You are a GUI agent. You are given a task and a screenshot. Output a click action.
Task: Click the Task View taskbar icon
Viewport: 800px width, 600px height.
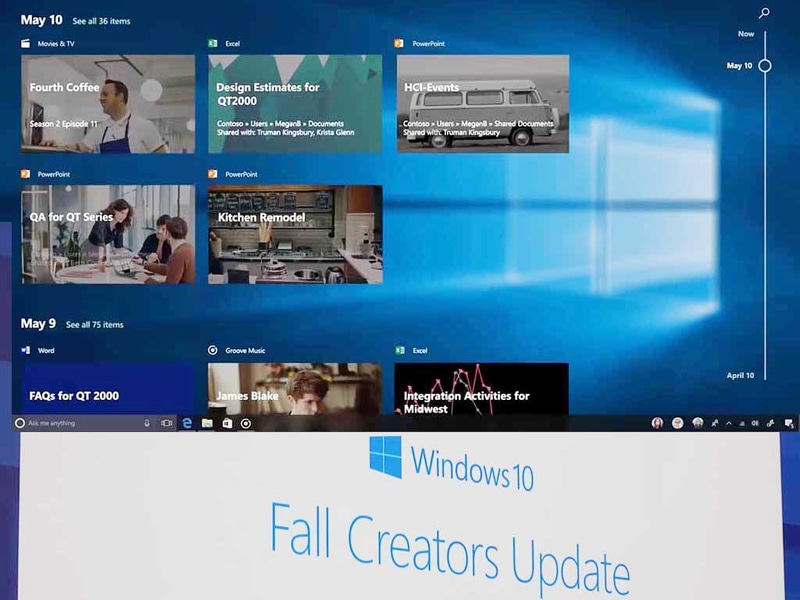tap(166, 423)
